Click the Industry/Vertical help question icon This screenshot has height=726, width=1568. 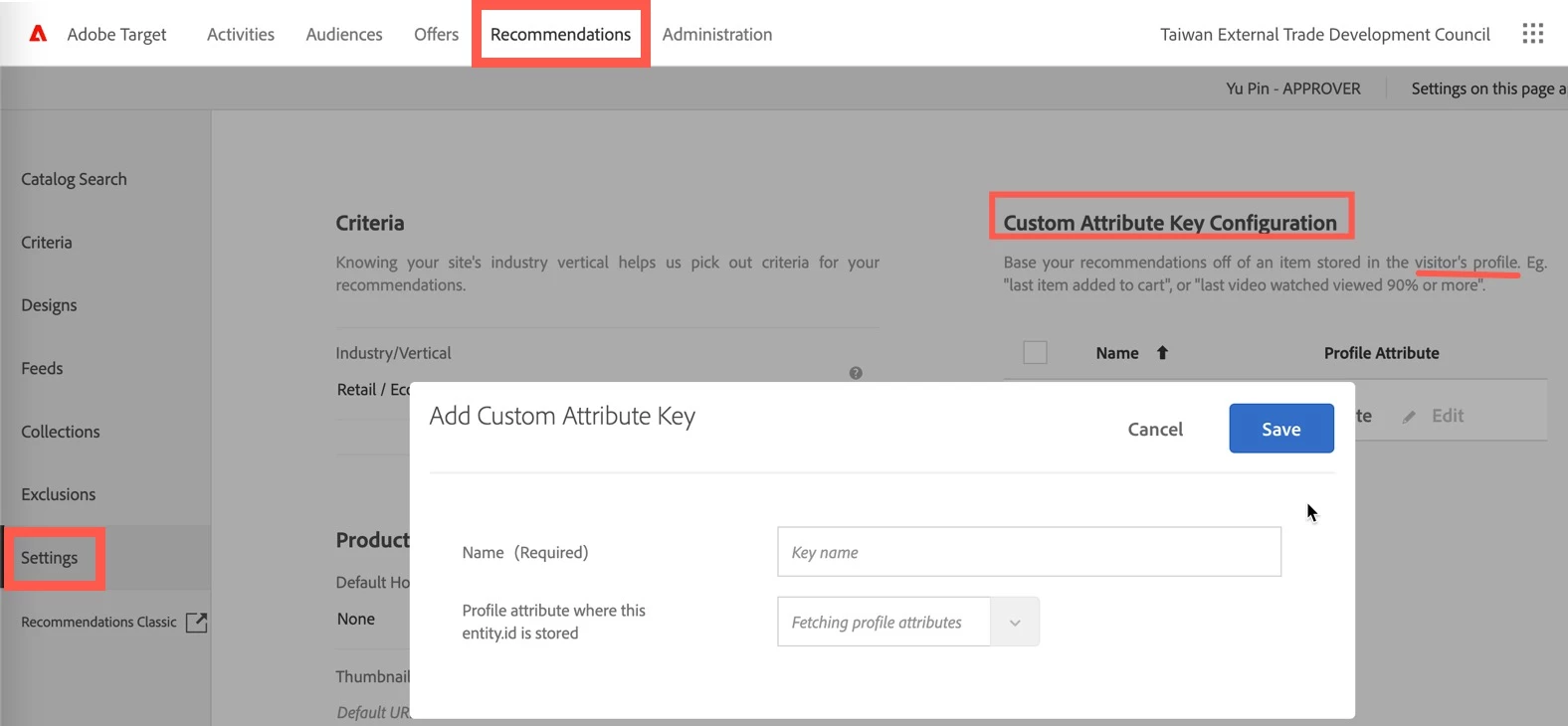pos(856,373)
